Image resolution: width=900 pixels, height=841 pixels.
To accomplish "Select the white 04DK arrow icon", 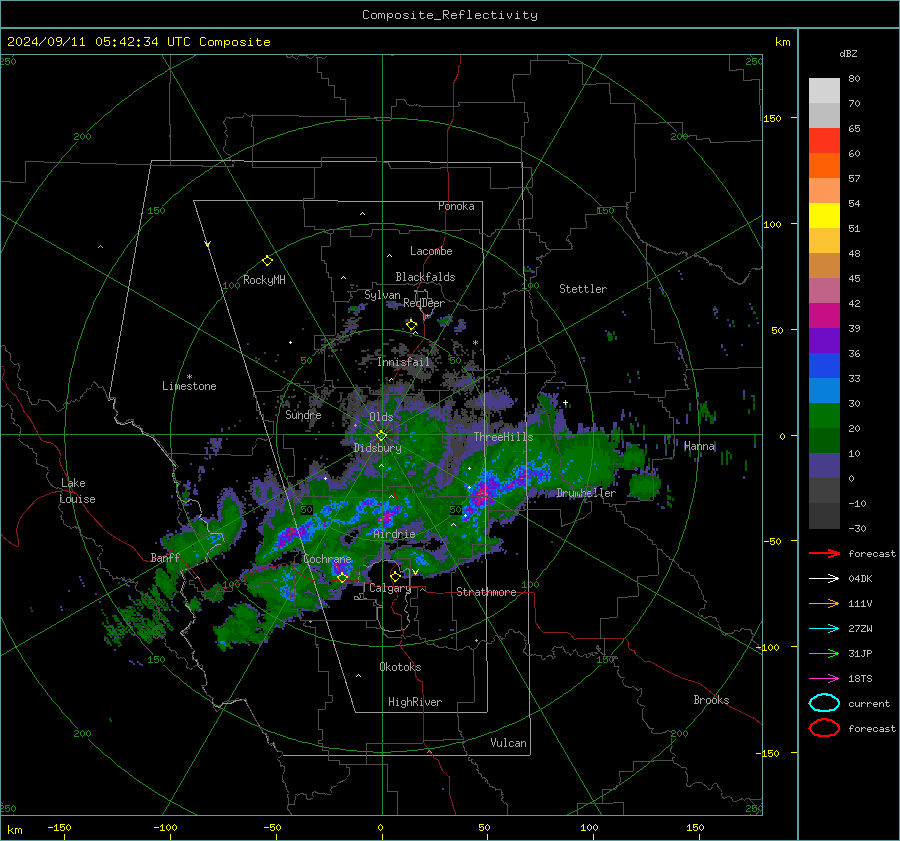I will pyautogui.click(x=824, y=578).
